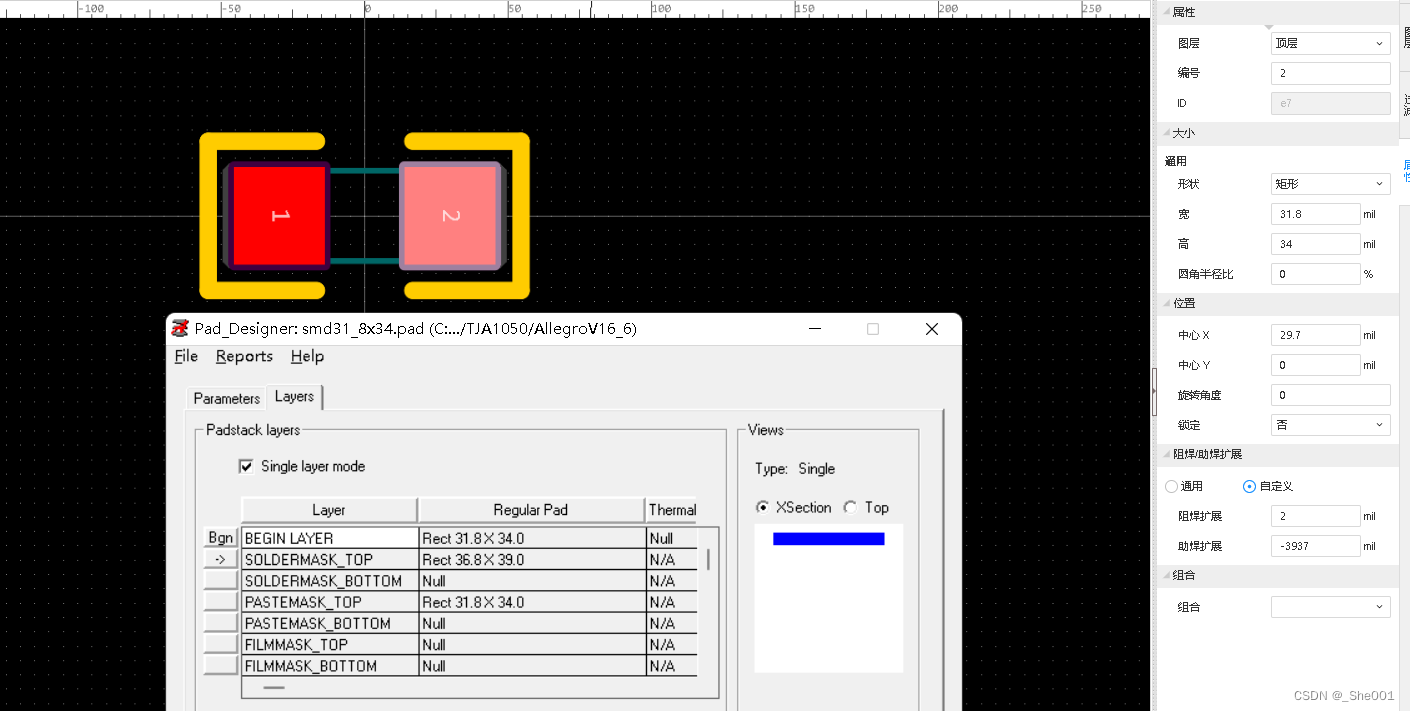The height and width of the screenshot is (711, 1410).
Task: Select the XSection view radio button
Action: (763, 507)
